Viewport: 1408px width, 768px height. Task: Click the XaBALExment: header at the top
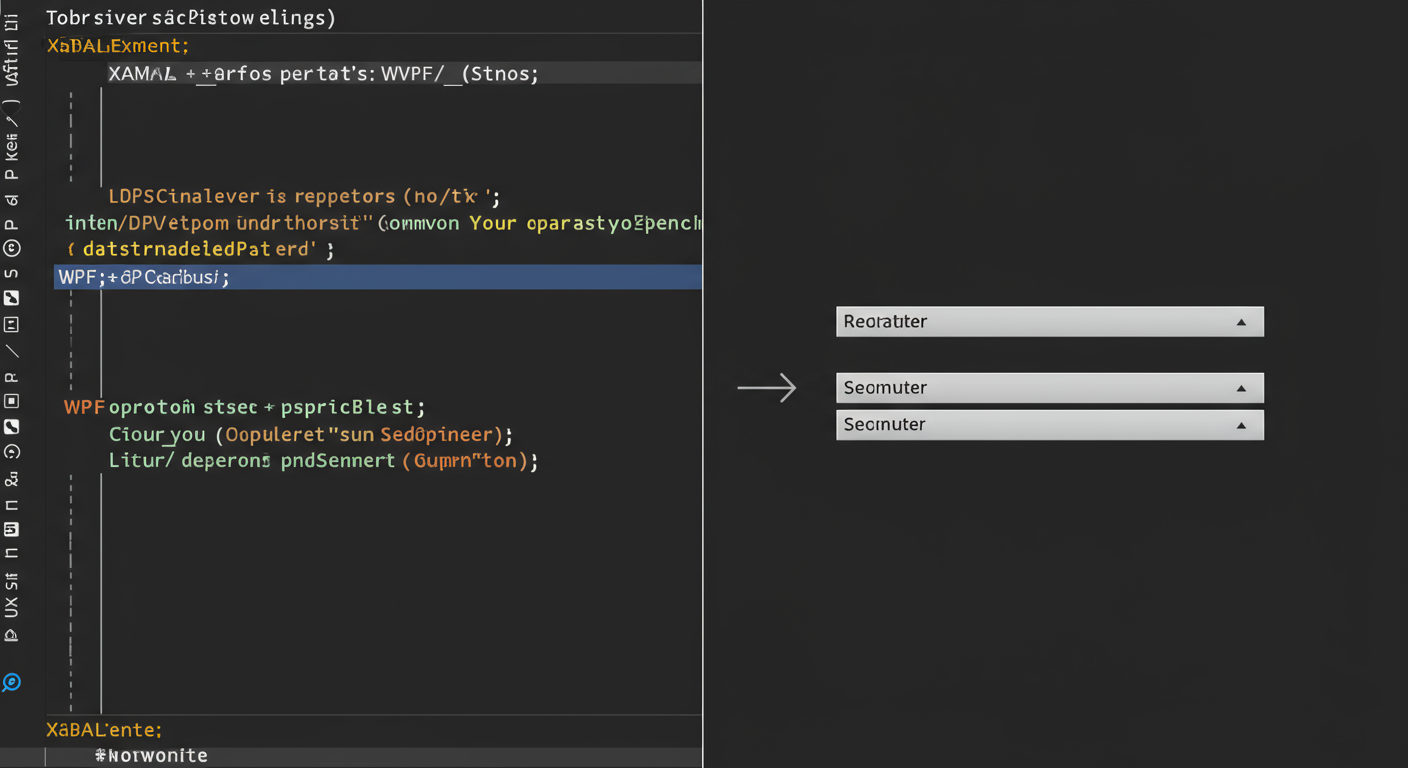[117, 46]
